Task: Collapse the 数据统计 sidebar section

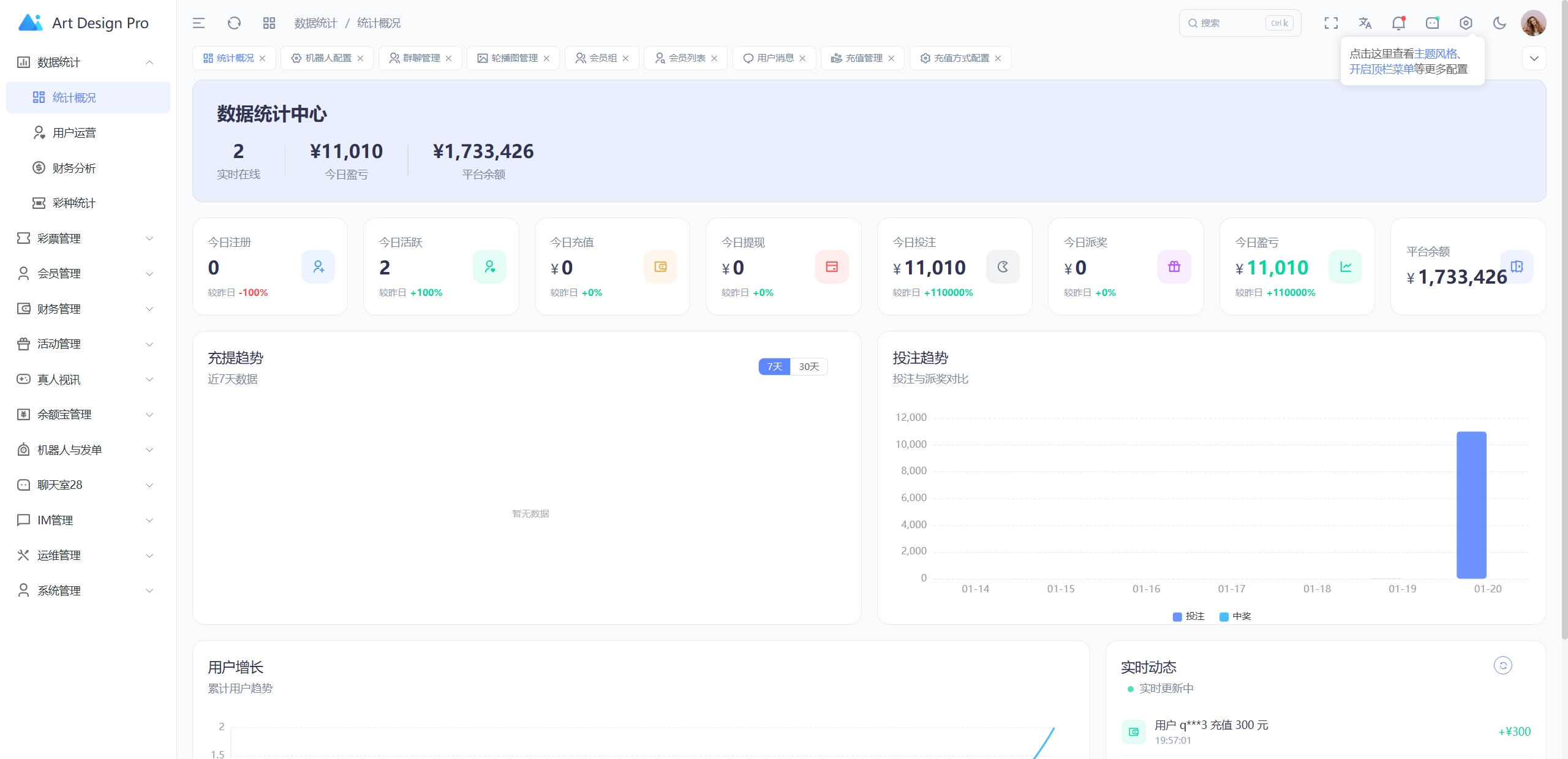Action: click(149, 62)
